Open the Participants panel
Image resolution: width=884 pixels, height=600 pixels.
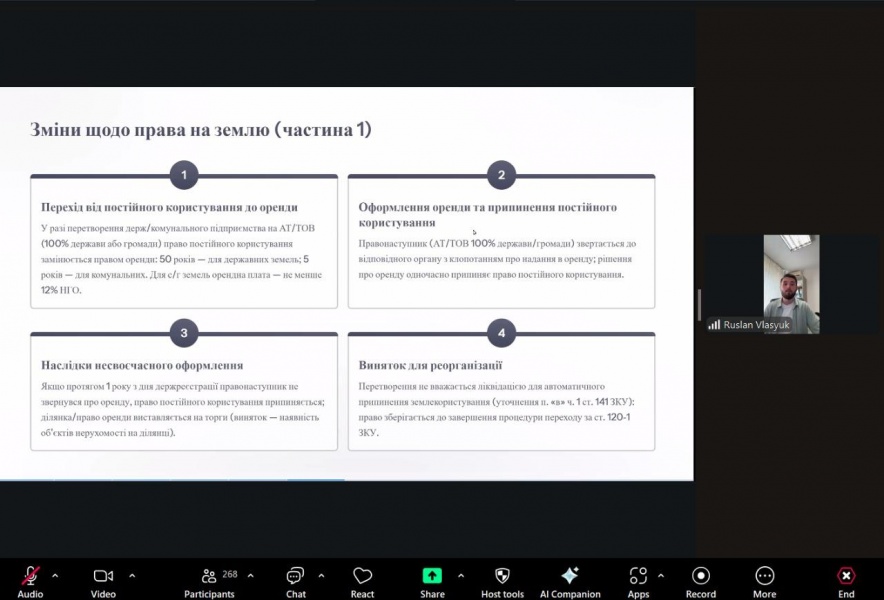pos(209,576)
